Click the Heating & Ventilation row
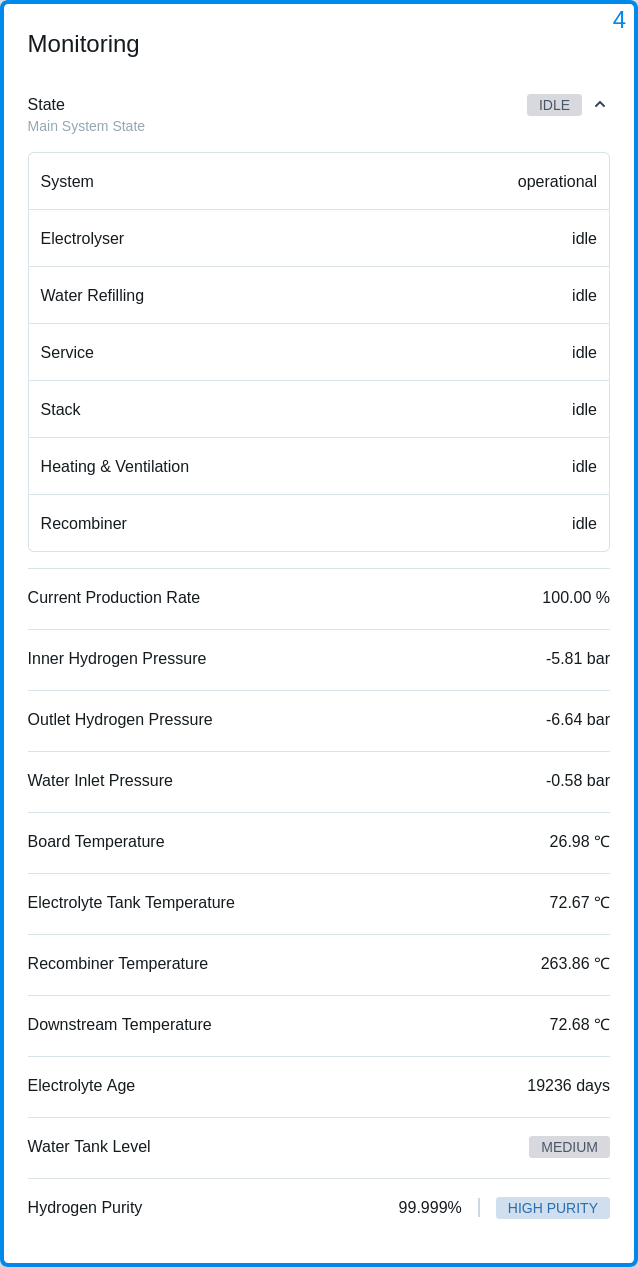 point(318,466)
